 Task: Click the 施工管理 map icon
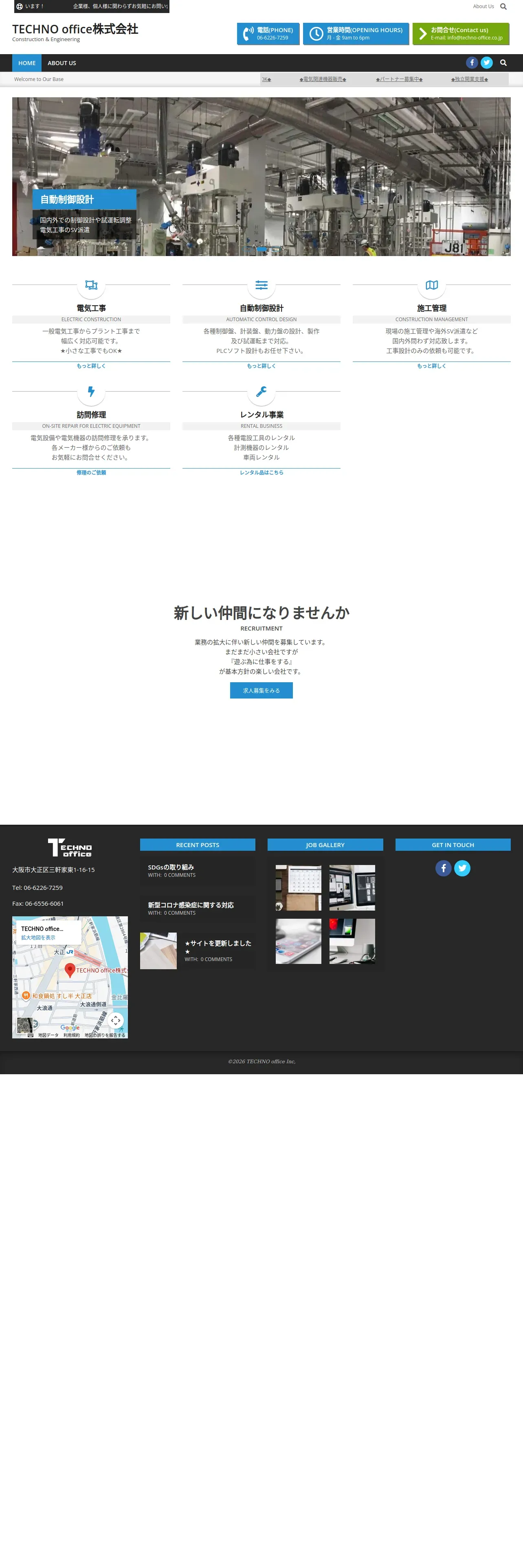(432, 285)
